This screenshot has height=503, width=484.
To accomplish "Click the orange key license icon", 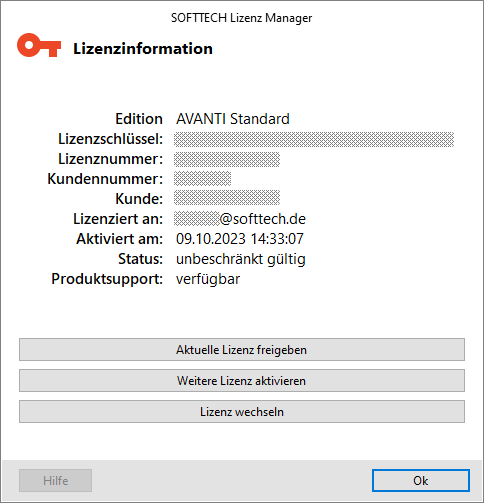I will 39,45.
